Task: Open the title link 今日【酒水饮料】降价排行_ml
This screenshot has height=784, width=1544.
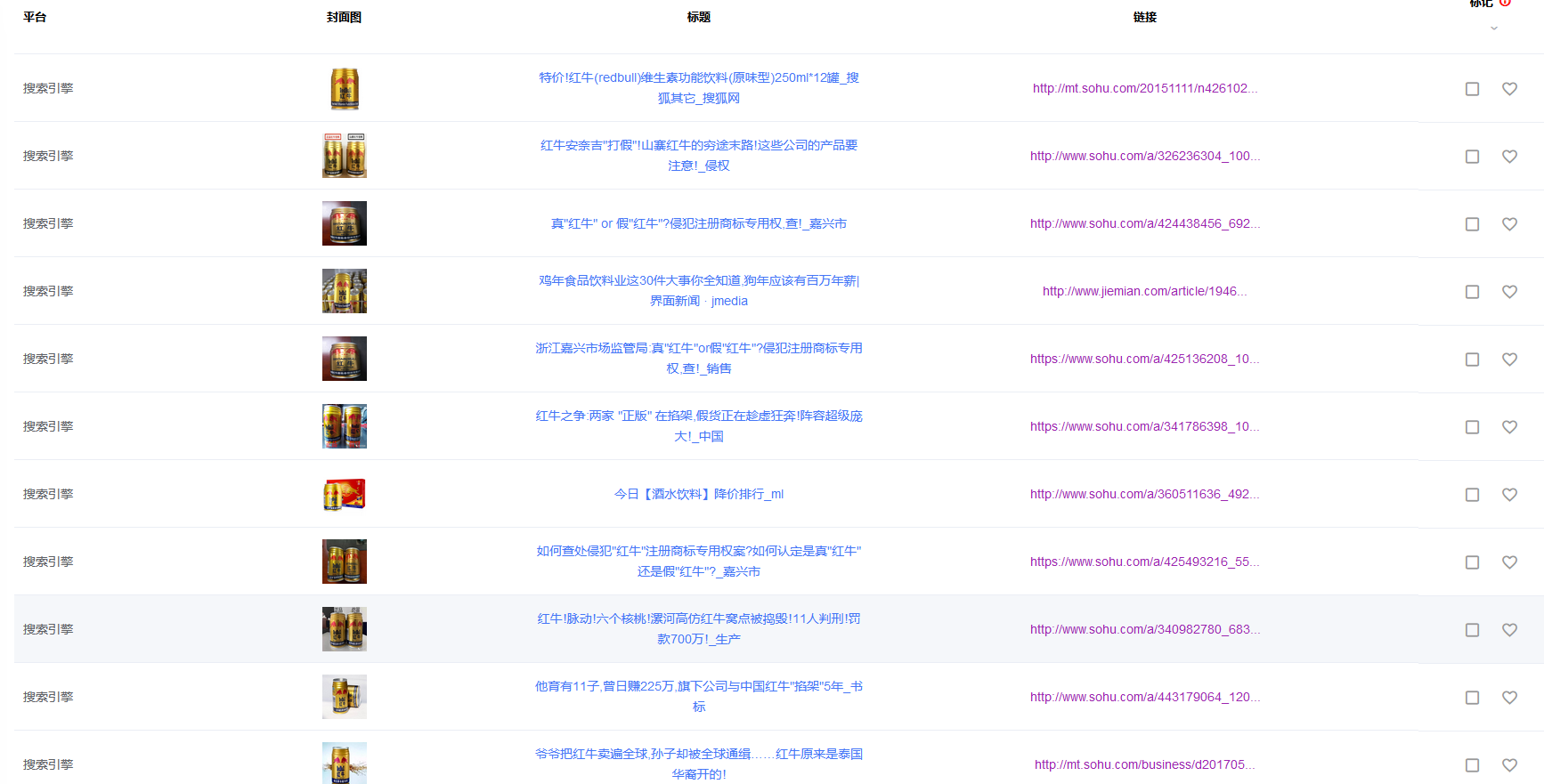Action: click(698, 494)
